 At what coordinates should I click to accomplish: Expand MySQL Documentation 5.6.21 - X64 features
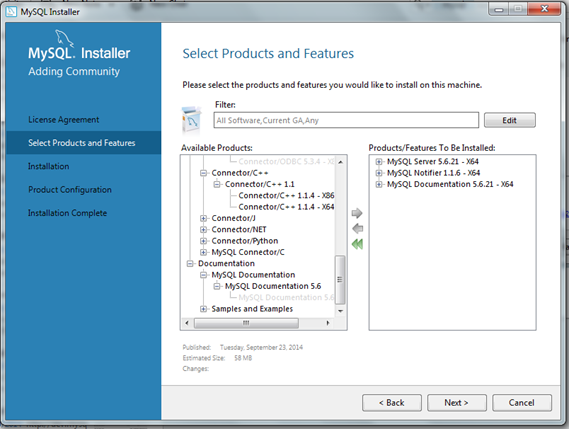click(x=379, y=184)
